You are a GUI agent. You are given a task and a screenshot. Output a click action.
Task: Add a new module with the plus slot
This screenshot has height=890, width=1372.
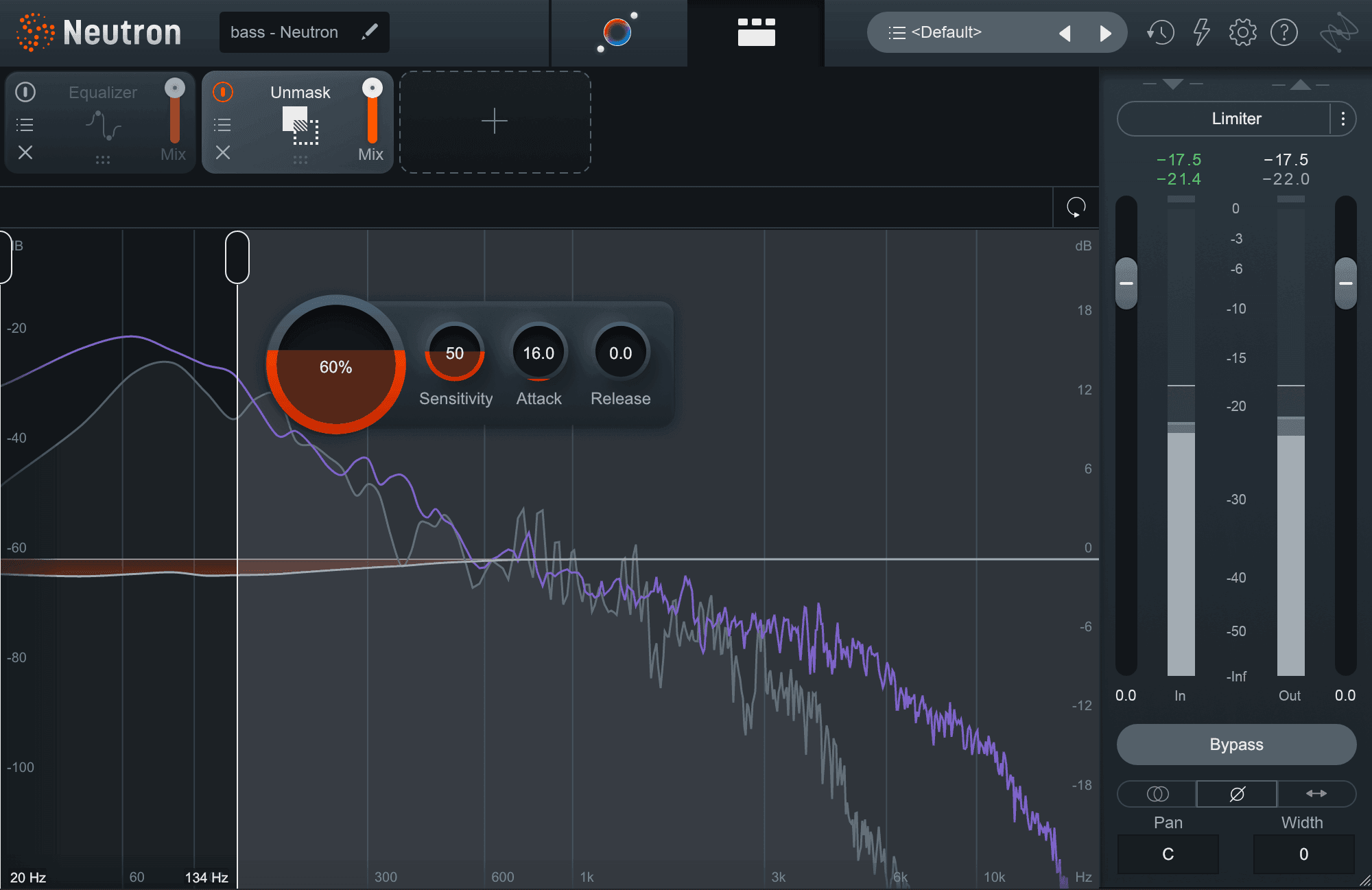pyautogui.click(x=495, y=121)
